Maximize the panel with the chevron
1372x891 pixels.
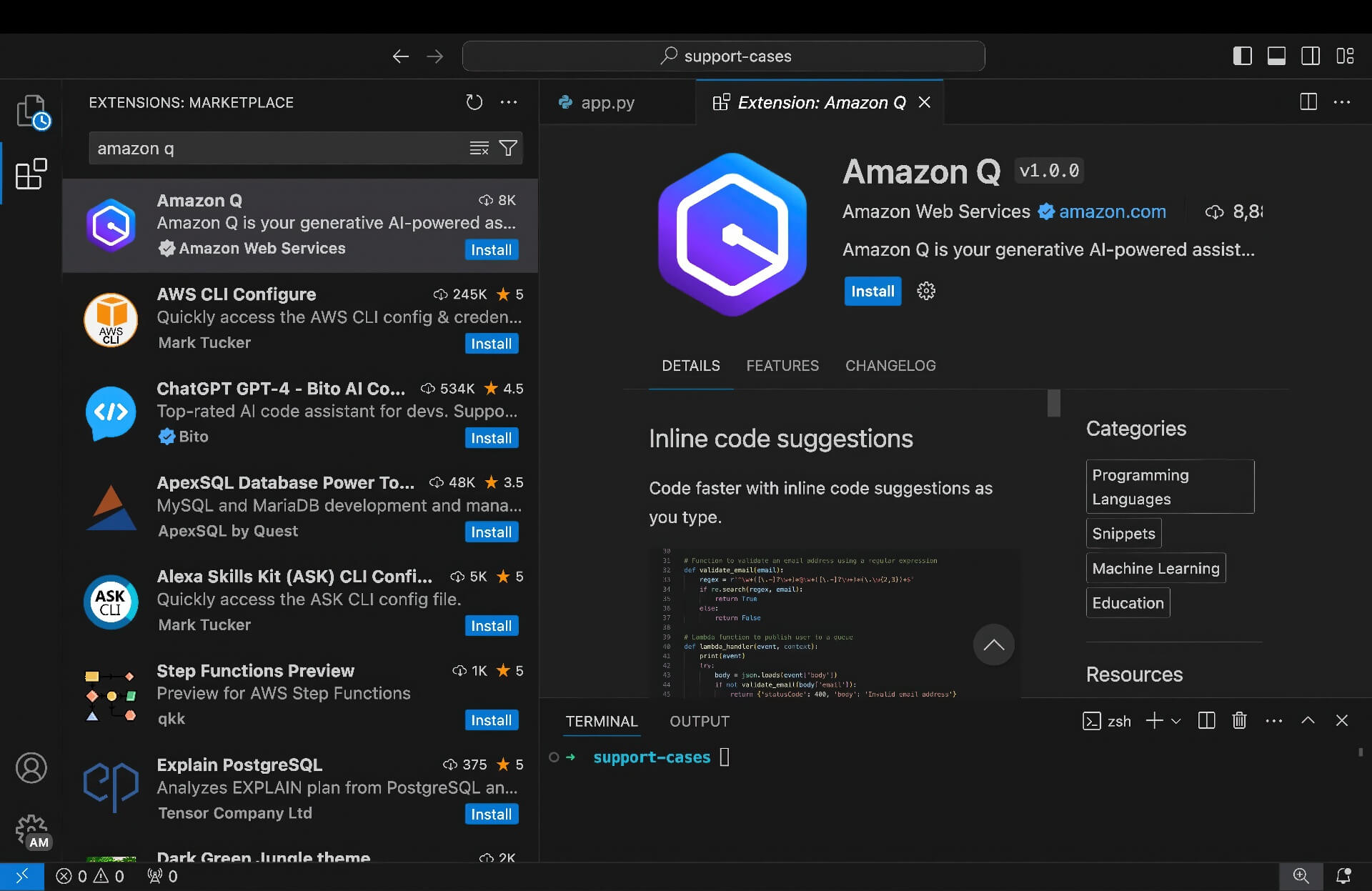pyautogui.click(x=1308, y=721)
